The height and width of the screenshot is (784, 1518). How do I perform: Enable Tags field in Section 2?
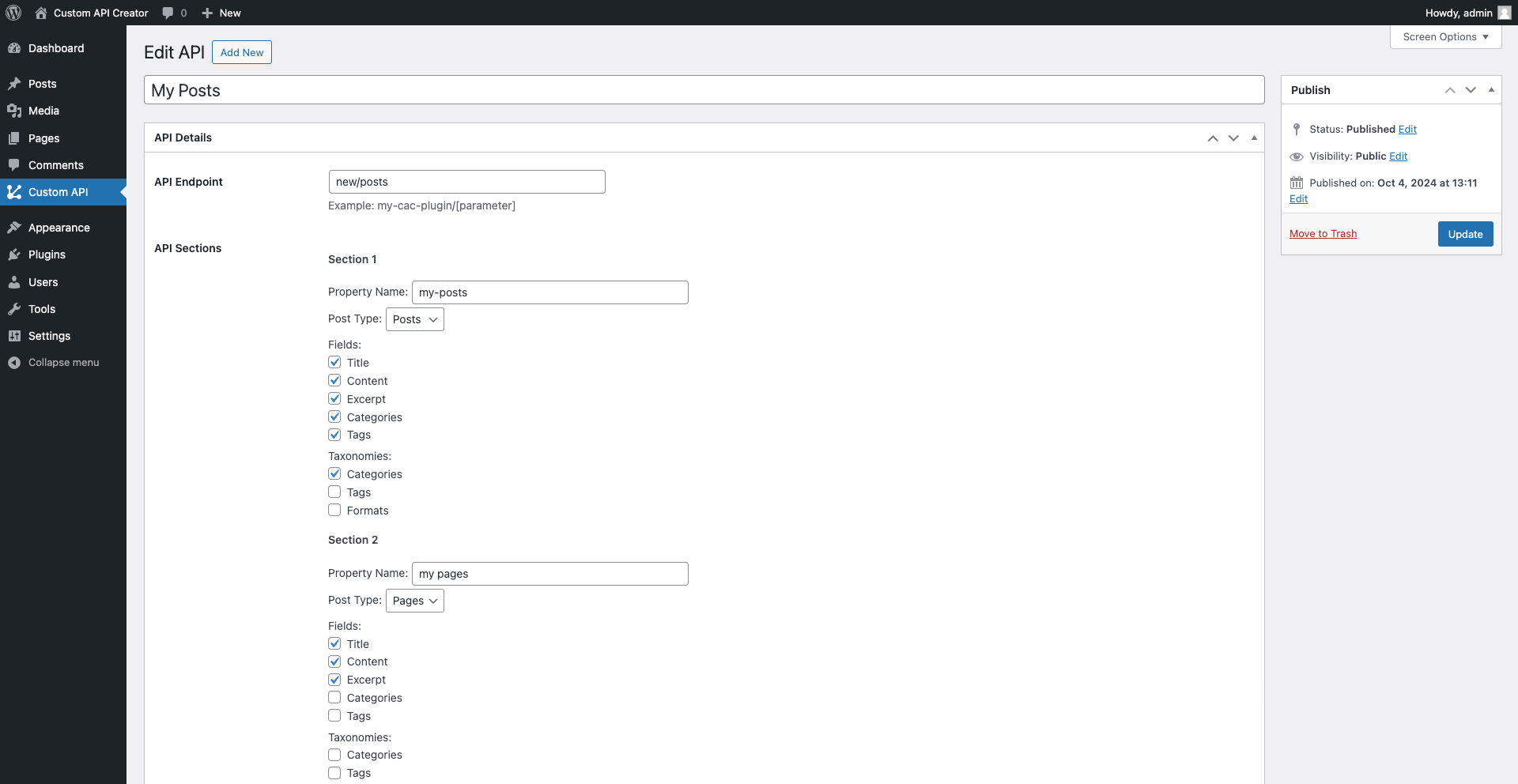[334, 715]
